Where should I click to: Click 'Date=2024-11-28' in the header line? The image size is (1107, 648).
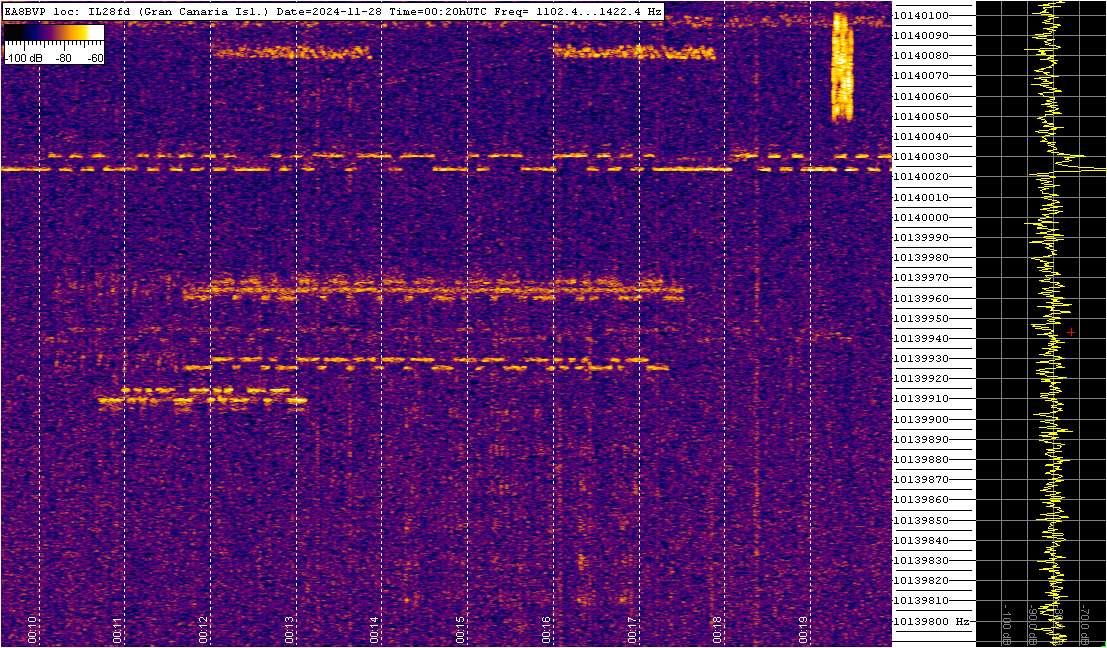[x=329, y=12]
